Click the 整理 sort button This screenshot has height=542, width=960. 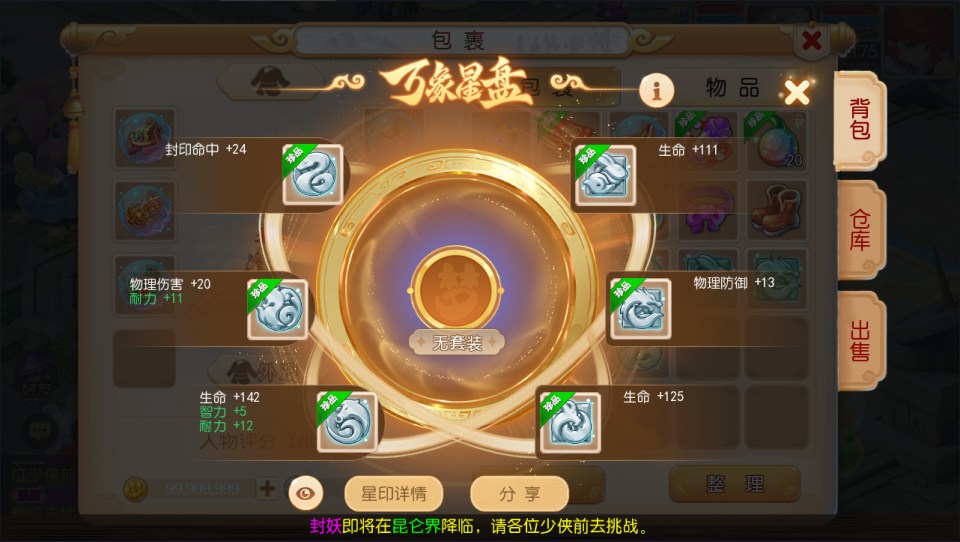tap(735, 484)
